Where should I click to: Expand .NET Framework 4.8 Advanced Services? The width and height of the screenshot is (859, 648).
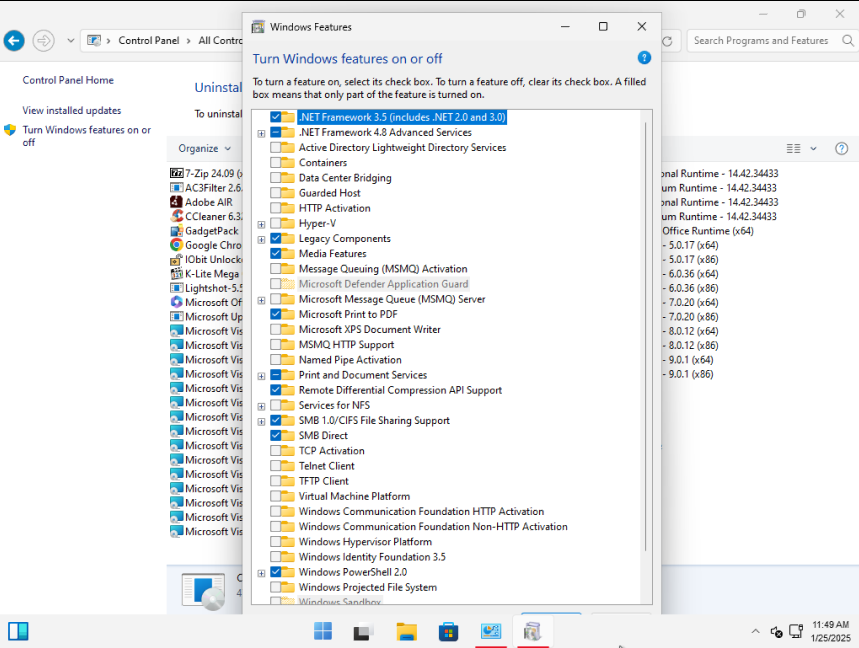[261, 133]
